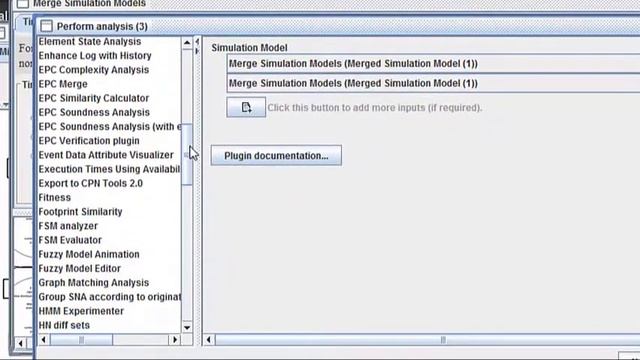The width and height of the screenshot is (640, 360).
Task: Select Fitness in the plugin list
Action: [55, 198]
